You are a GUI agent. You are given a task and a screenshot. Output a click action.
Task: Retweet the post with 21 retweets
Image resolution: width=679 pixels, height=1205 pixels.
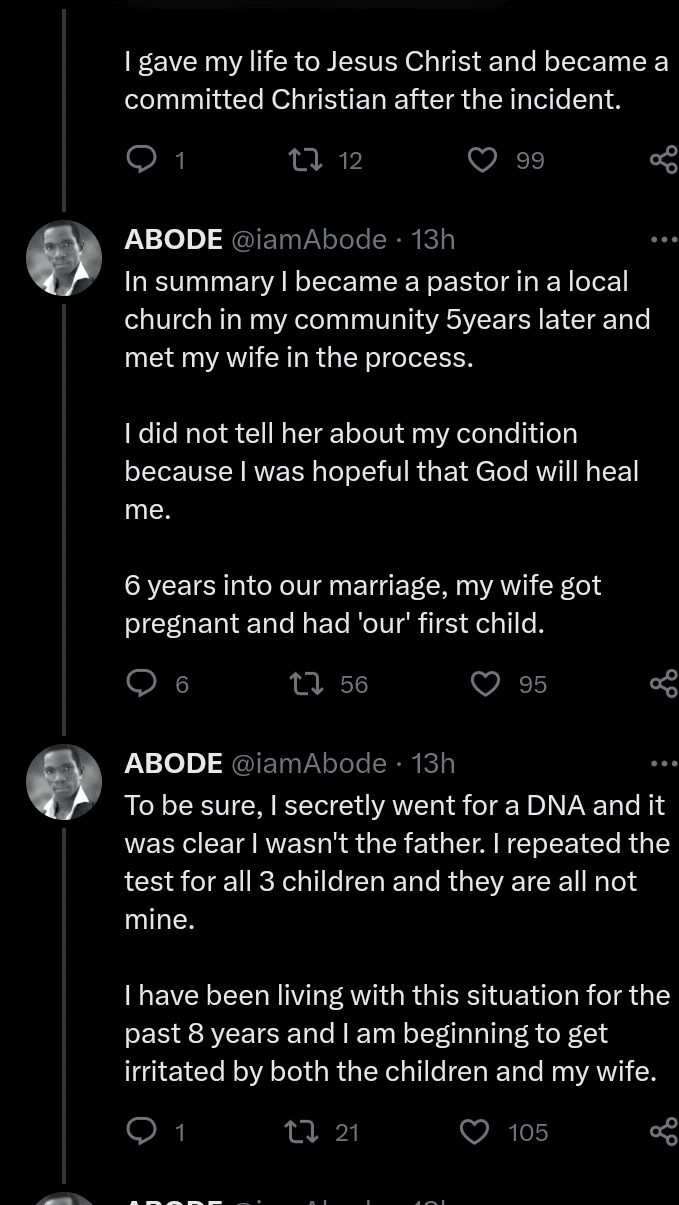click(298, 1131)
